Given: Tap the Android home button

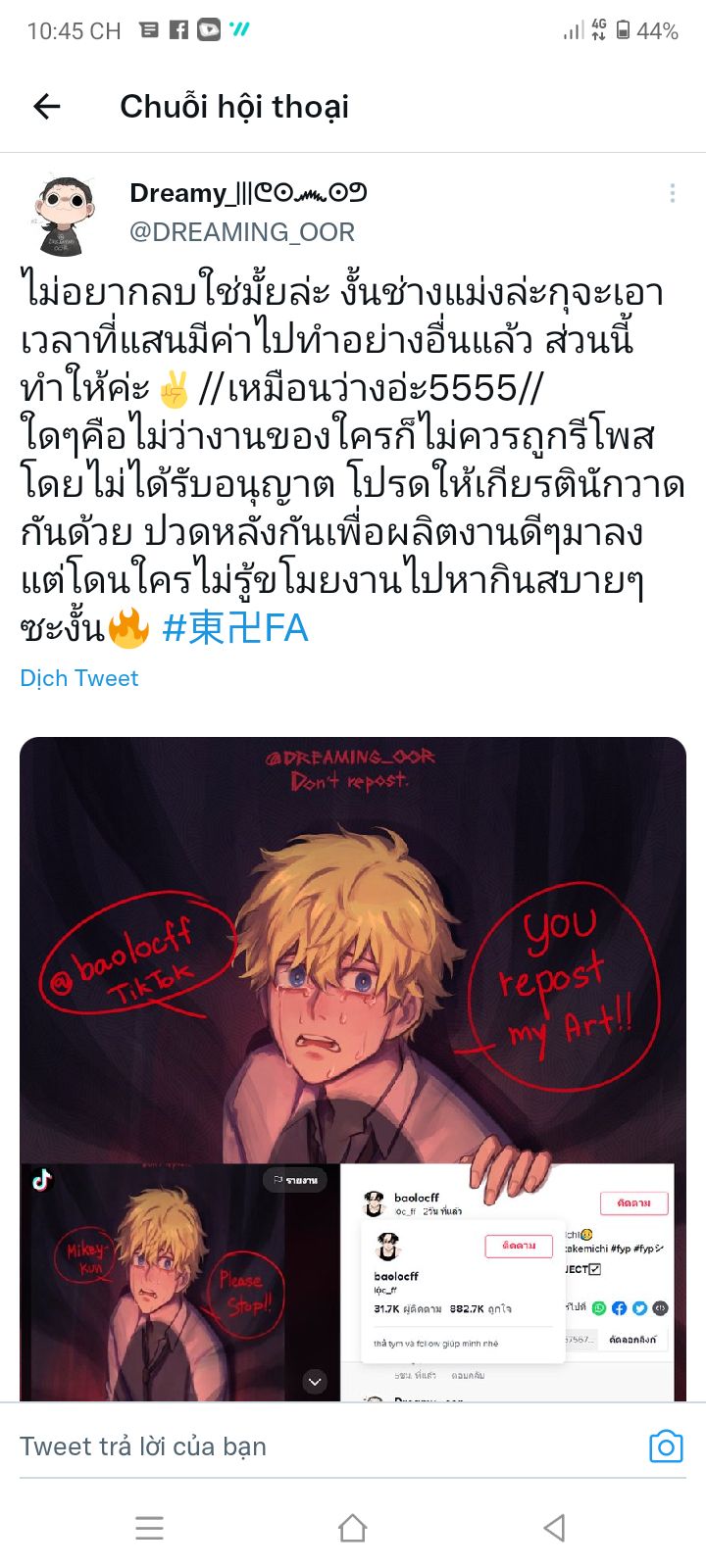Looking at the screenshot, I should tap(353, 1527).
